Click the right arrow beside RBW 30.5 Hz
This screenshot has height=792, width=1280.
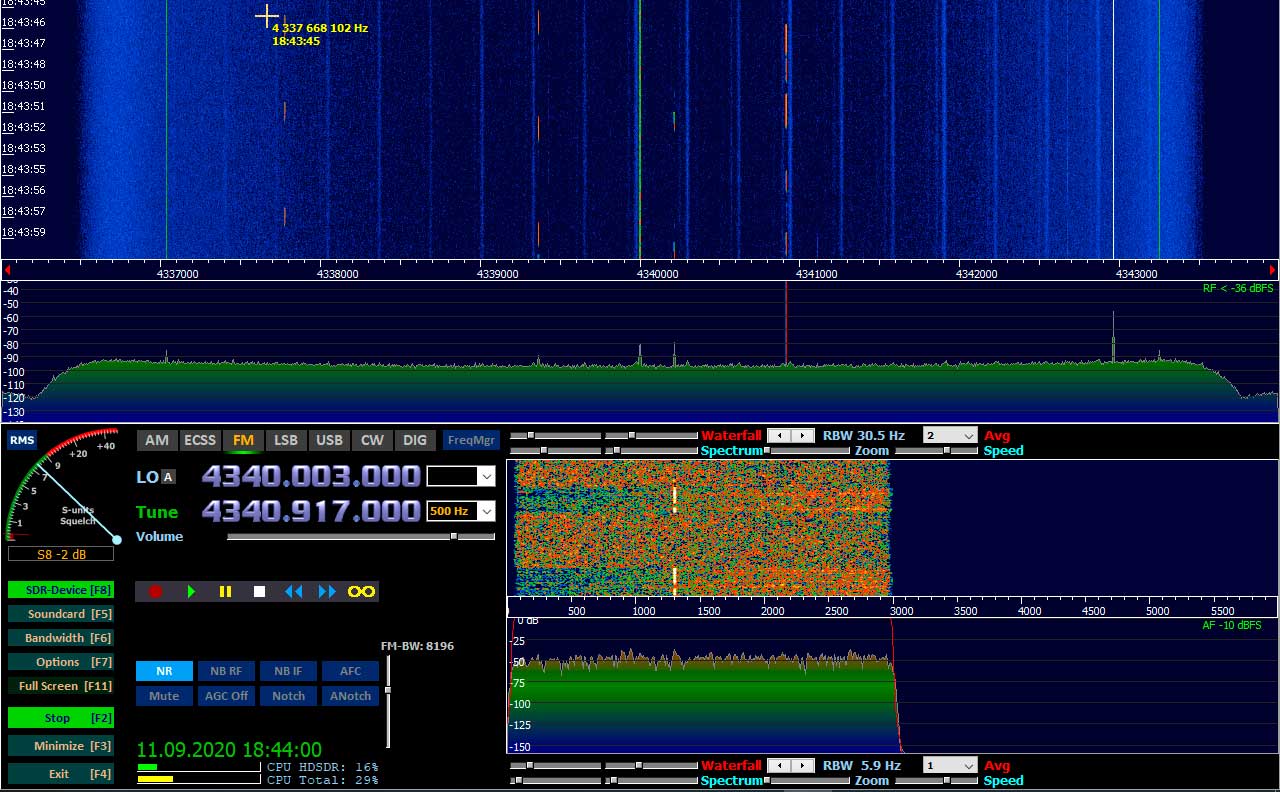[x=803, y=436]
